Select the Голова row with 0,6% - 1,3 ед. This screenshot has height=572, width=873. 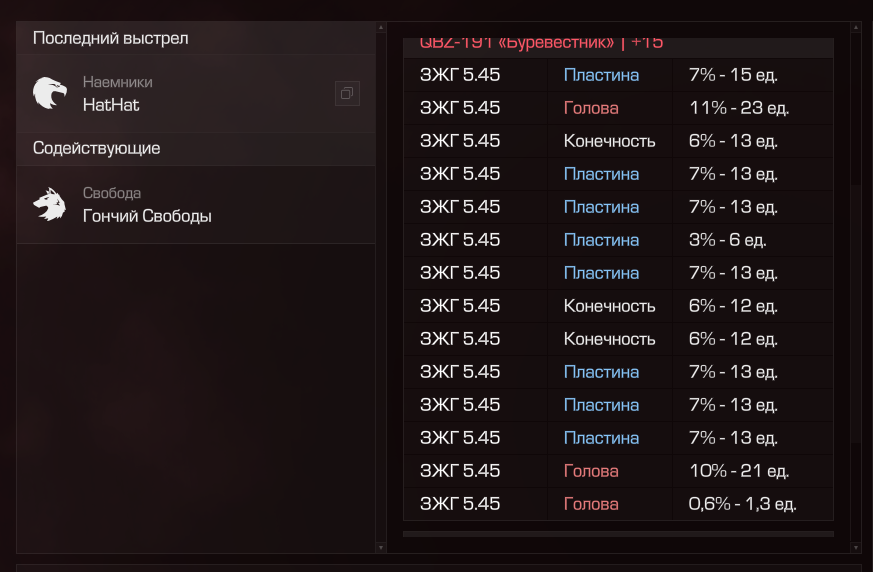pos(618,503)
